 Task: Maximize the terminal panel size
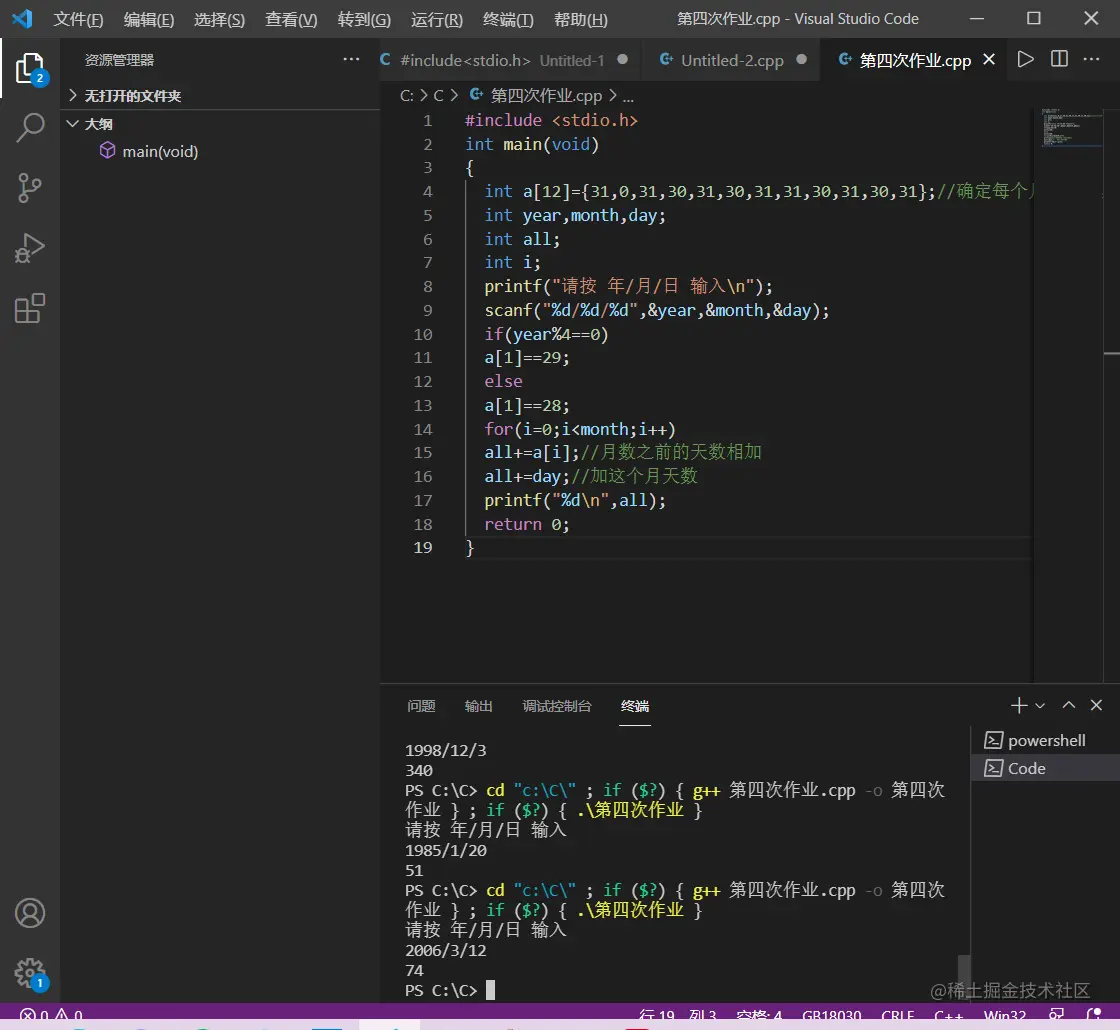click(x=1069, y=706)
